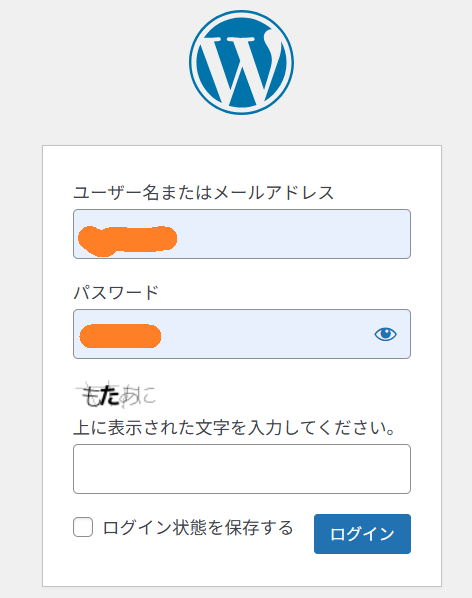
Task: Click the ユーザー名またはメールアドレス label
Action: pyautogui.click(x=204, y=193)
